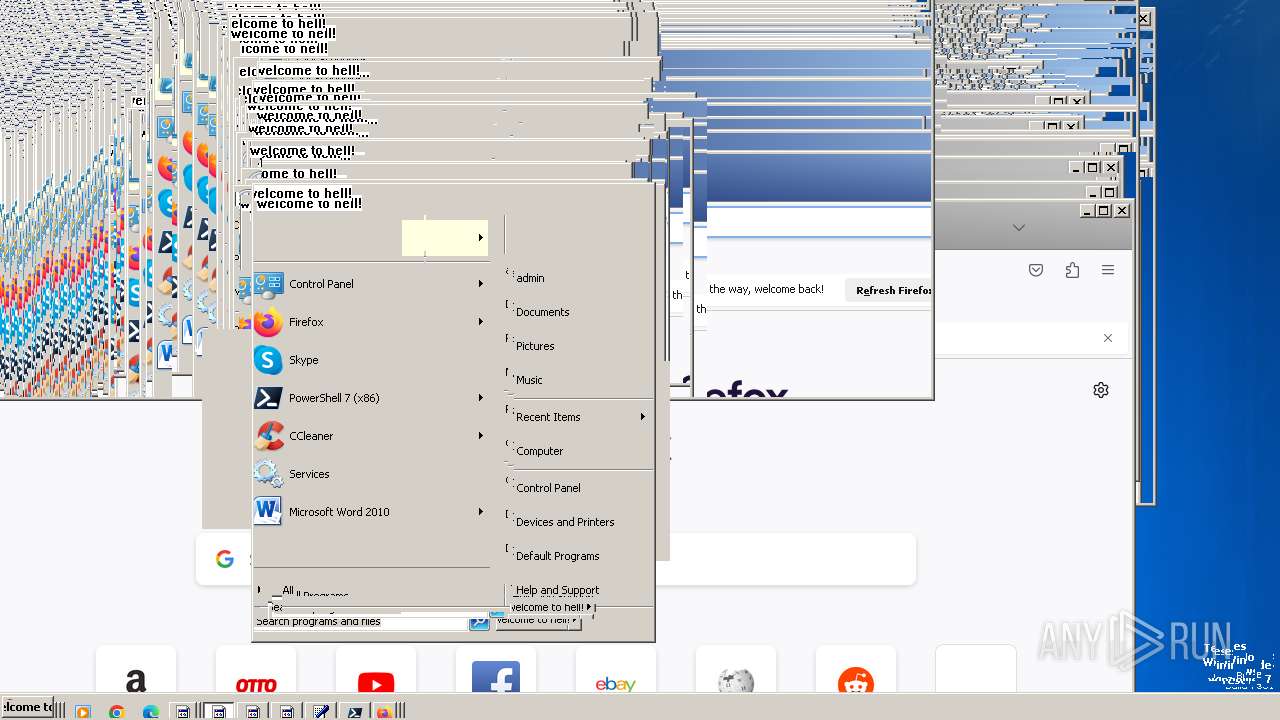Open Control Panel in the right Start column
This screenshot has height=720, width=1280.
pyautogui.click(x=548, y=488)
